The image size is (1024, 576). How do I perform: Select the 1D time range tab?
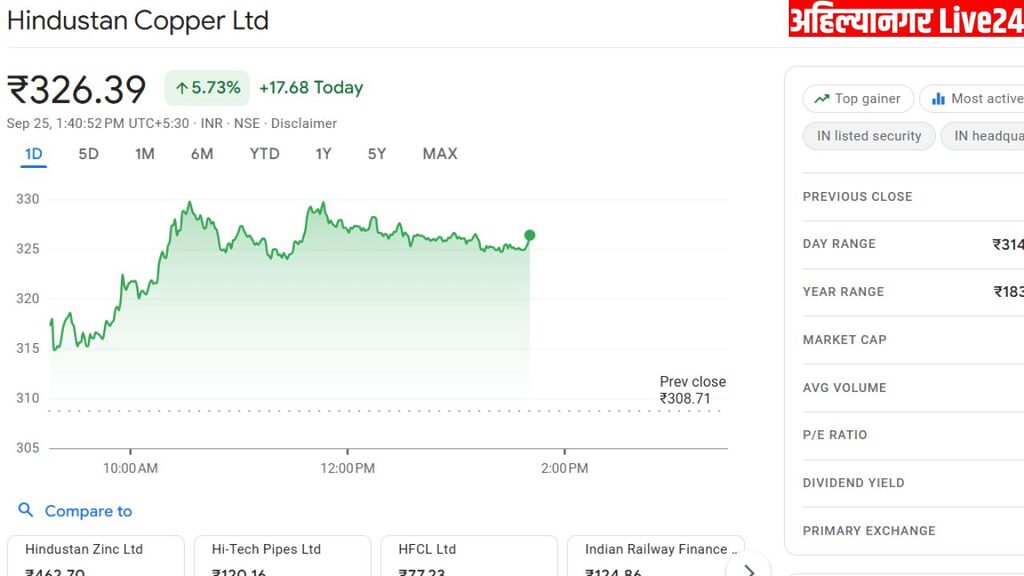coord(33,154)
